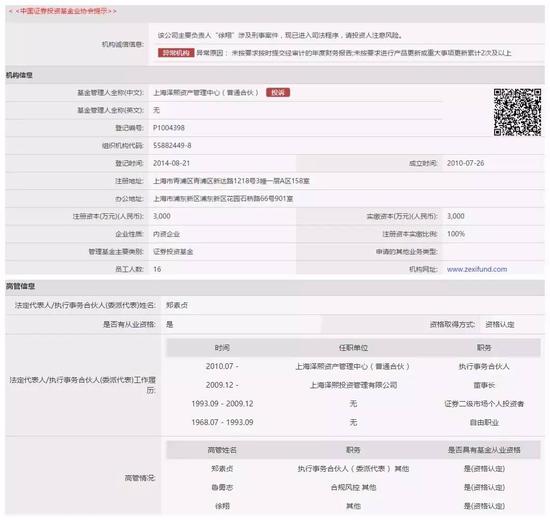Screen dimensions: 550x520
Task: Click the 高管姓名 column header
Action: tap(222, 450)
